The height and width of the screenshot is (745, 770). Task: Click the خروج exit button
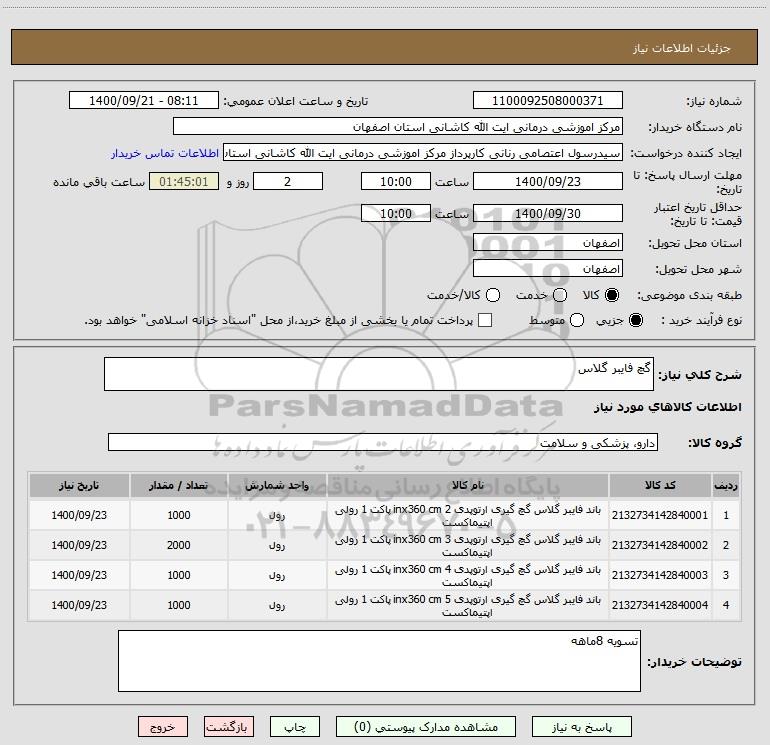163,727
